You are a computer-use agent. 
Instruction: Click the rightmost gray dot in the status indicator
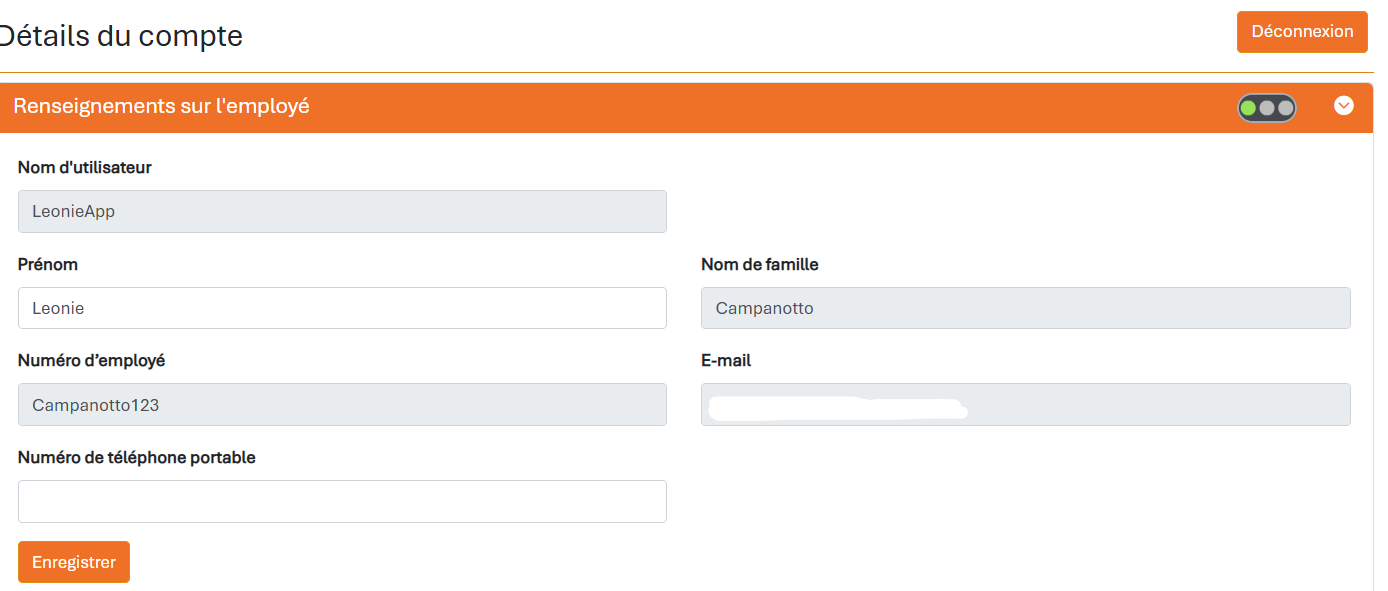click(x=1286, y=108)
